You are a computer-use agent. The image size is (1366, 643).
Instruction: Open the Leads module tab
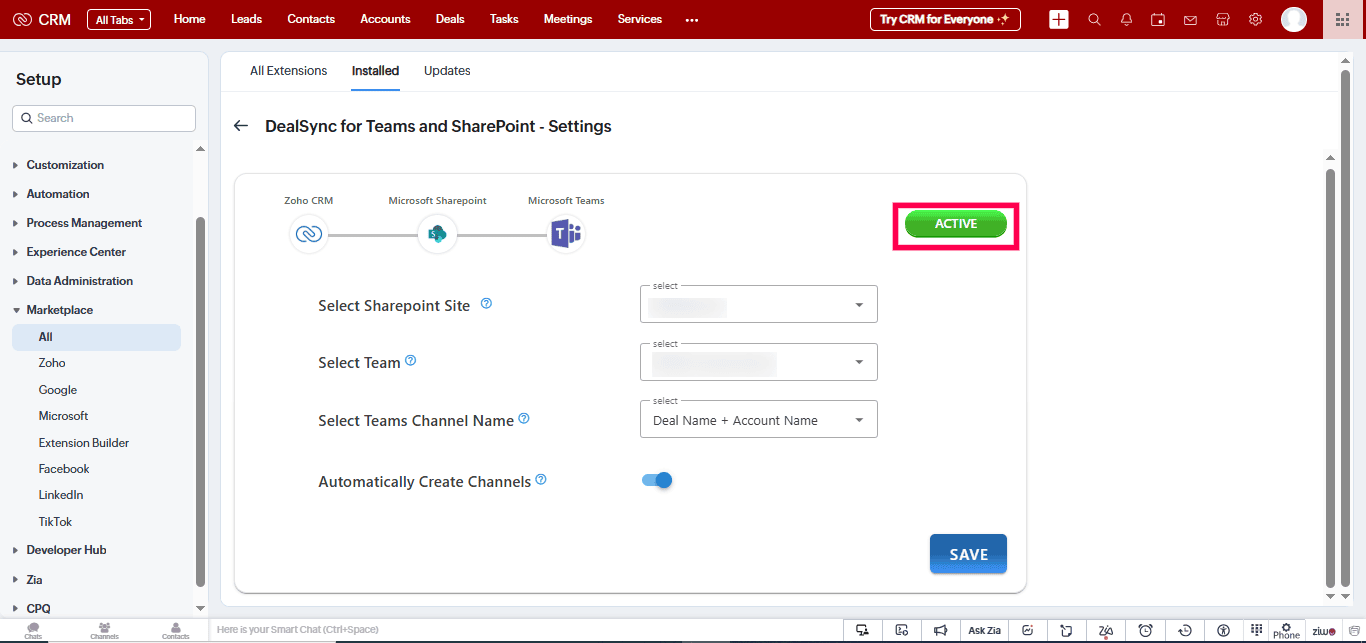tap(246, 19)
